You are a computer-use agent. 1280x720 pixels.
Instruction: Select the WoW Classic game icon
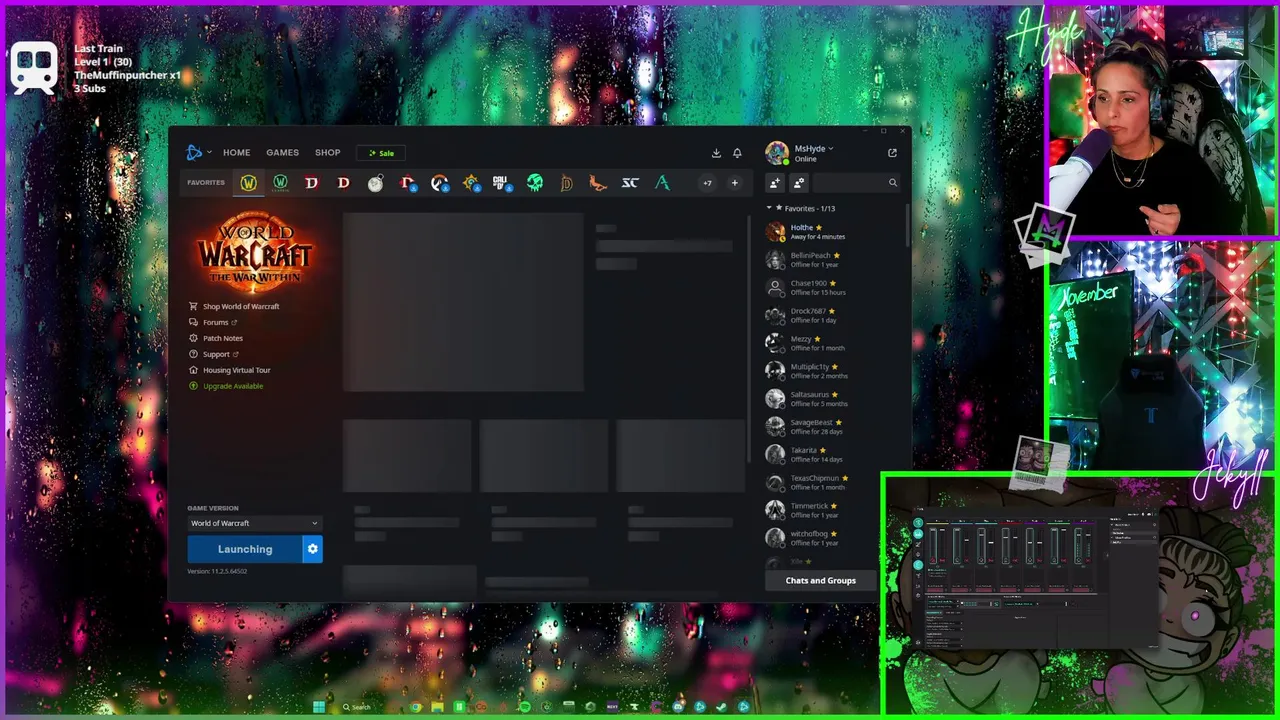click(281, 183)
